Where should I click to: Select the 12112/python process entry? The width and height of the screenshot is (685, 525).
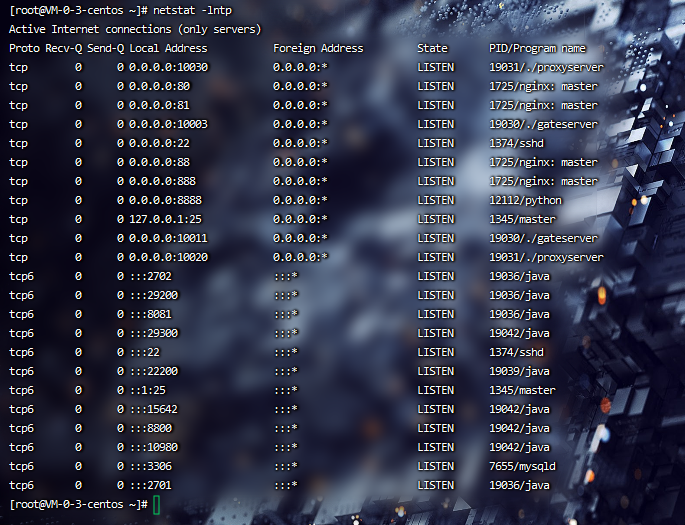(x=525, y=200)
